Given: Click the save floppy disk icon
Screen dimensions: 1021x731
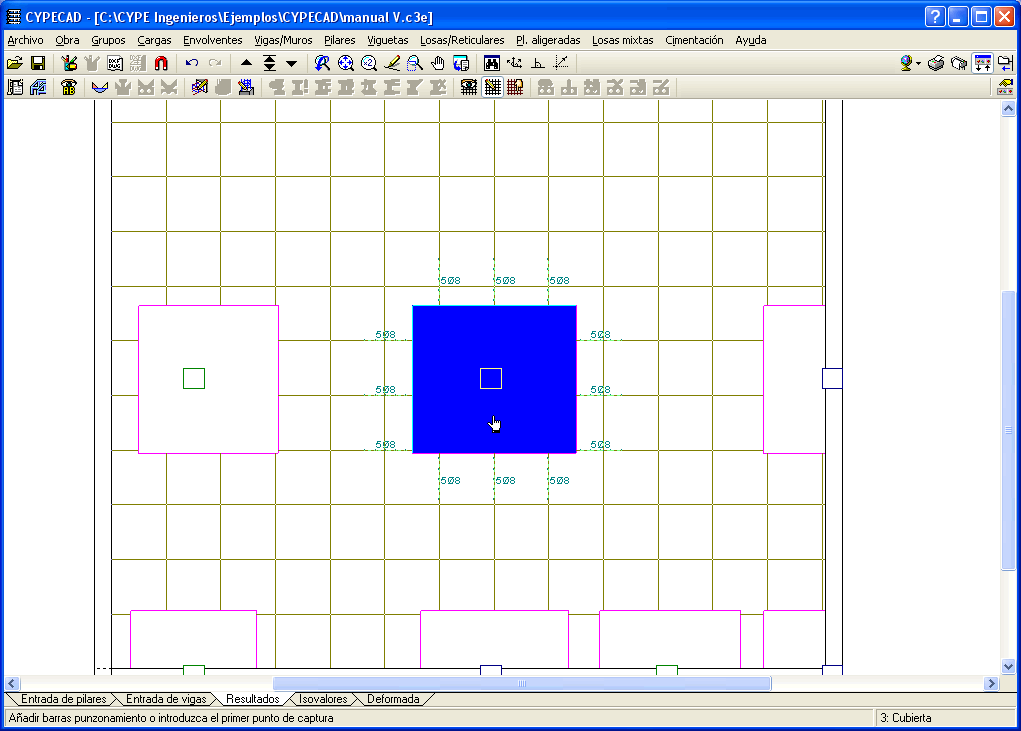Looking at the screenshot, I should point(38,63).
